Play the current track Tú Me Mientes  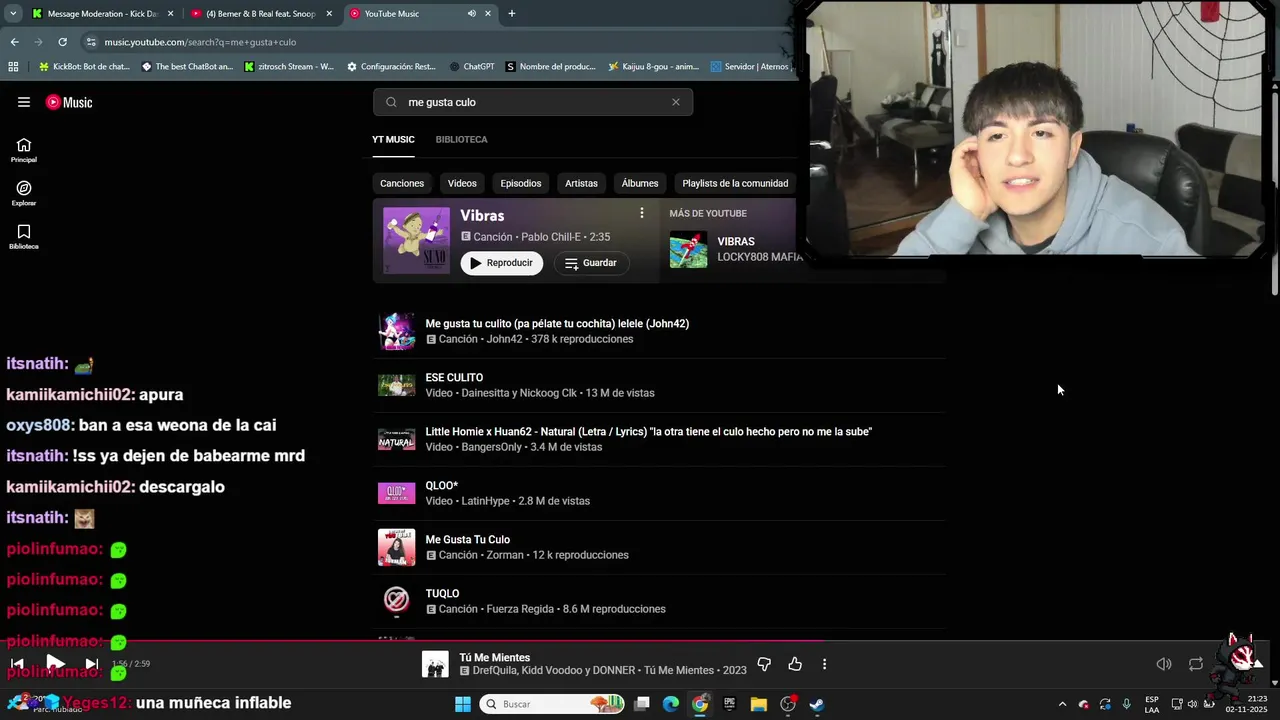(55, 663)
